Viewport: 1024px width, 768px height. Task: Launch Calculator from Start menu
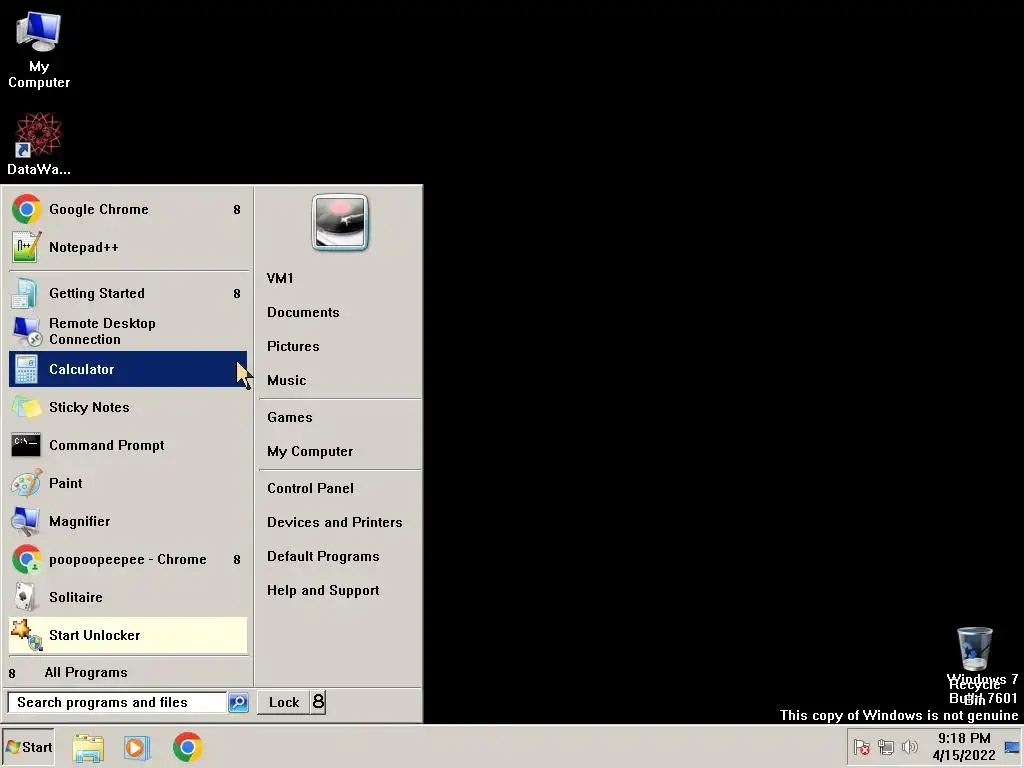tap(128, 369)
